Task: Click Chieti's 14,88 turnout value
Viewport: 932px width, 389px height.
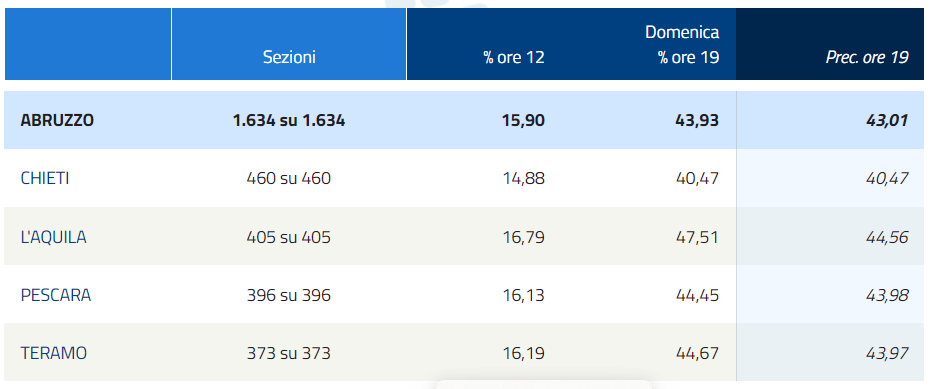Action: 523,178
